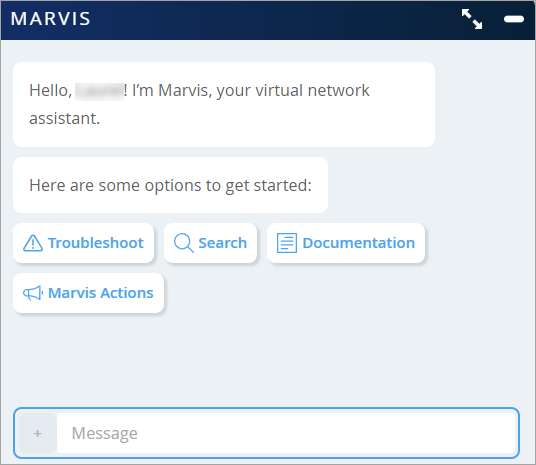Expand the Marvis chat window to full size
The height and width of the screenshot is (465, 536).
(x=472, y=19)
